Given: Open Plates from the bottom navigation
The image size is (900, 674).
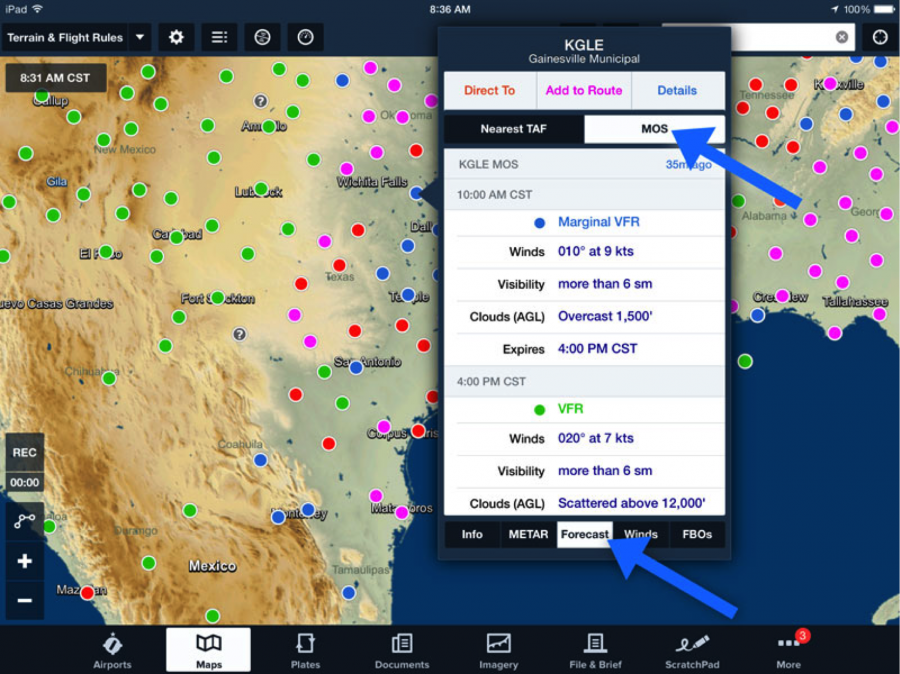Looking at the screenshot, I should [x=305, y=649].
